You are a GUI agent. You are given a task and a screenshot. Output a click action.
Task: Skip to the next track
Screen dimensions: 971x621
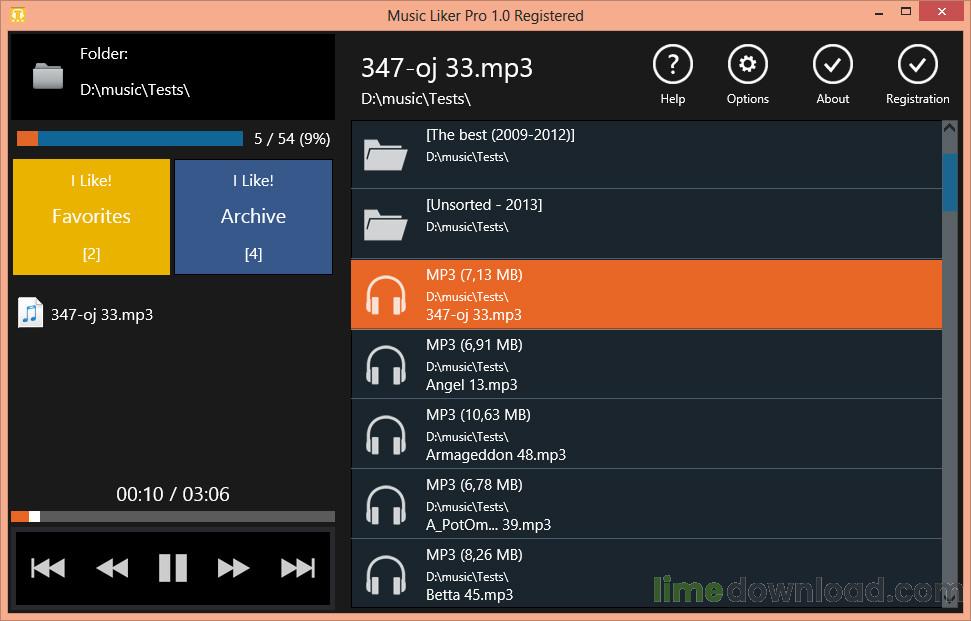point(297,568)
